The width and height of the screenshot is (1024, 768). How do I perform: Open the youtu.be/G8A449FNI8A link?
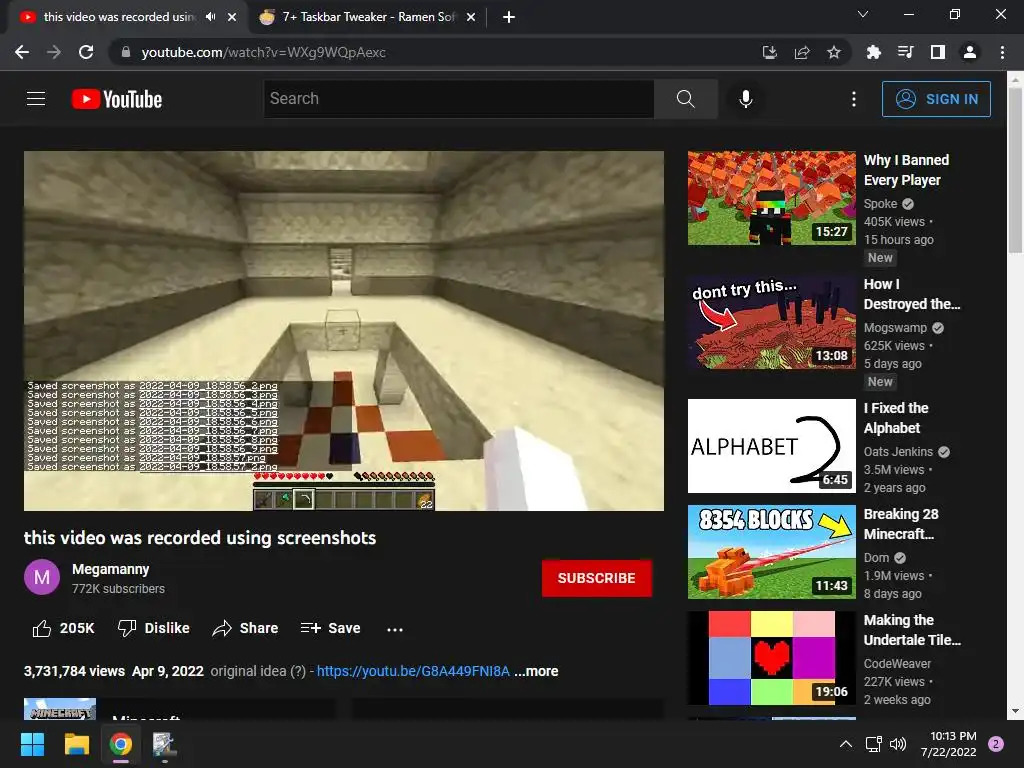coord(413,671)
